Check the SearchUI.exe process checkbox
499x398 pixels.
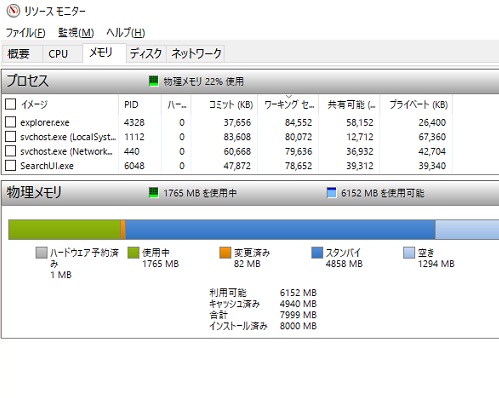11,165
